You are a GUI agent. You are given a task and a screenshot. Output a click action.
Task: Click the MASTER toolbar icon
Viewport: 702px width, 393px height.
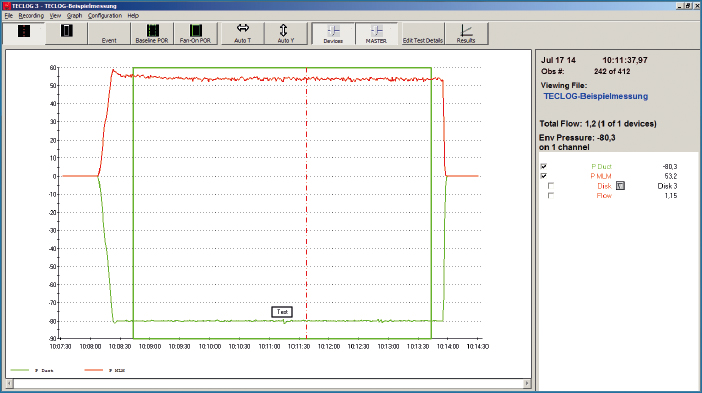376,34
